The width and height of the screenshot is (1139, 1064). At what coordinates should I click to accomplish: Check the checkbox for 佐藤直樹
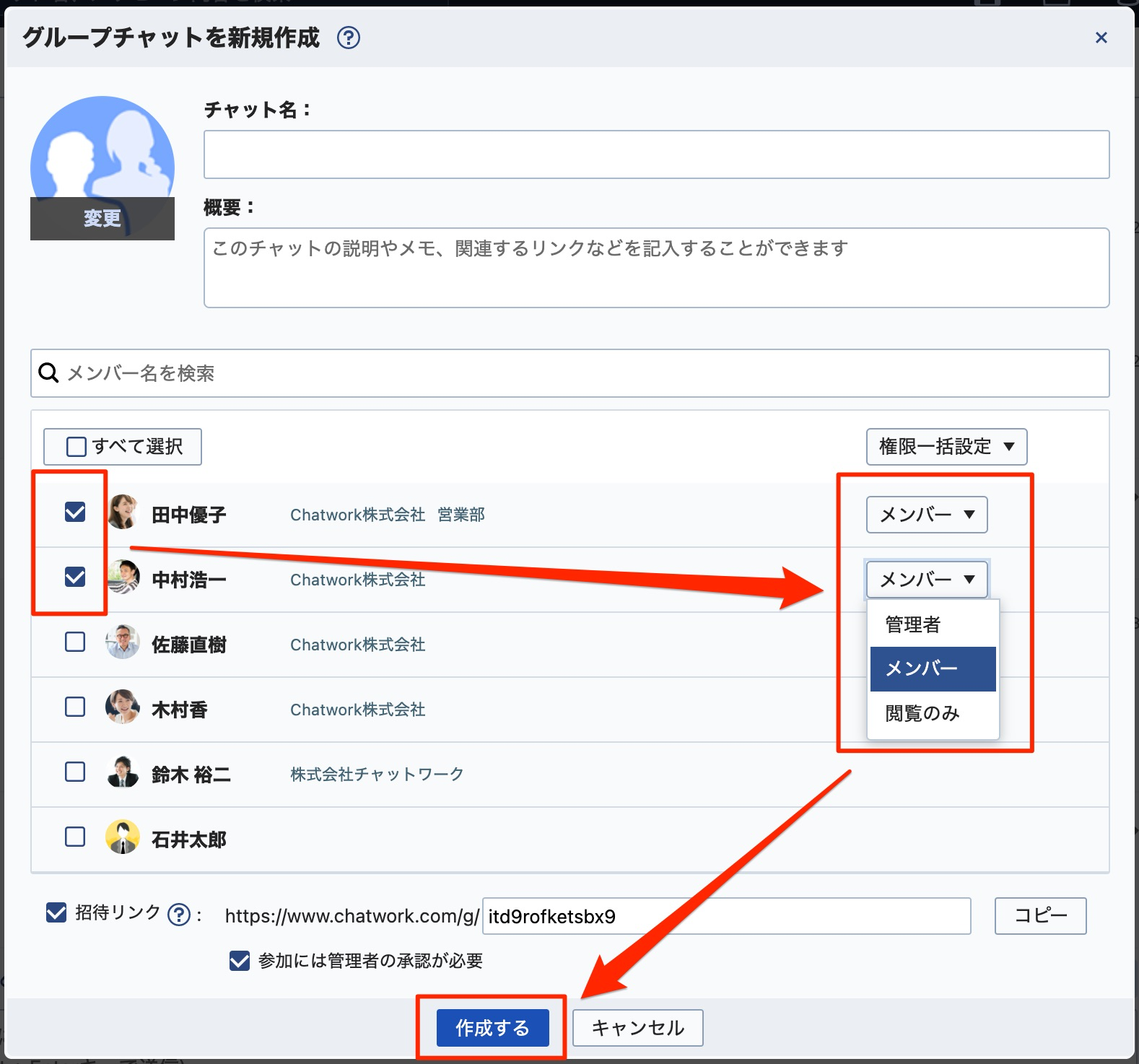coord(75,642)
